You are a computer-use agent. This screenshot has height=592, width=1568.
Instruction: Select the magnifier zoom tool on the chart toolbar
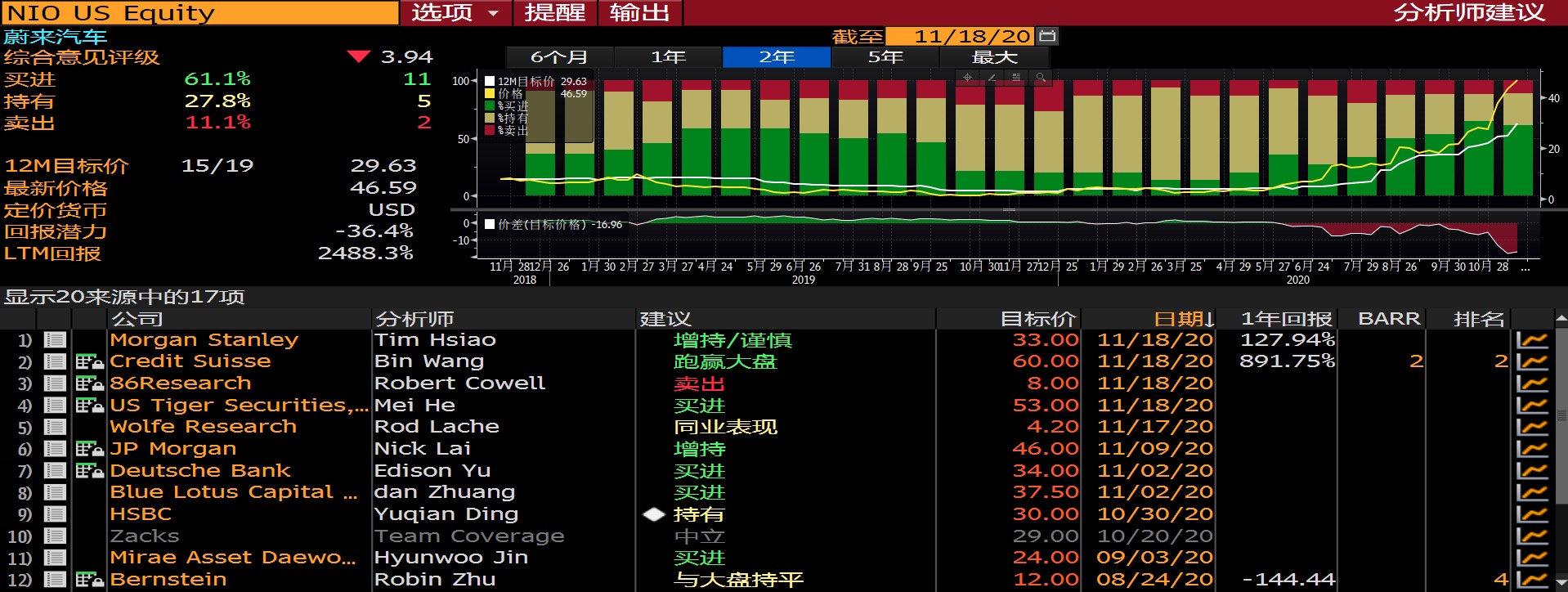tap(1041, 78)
